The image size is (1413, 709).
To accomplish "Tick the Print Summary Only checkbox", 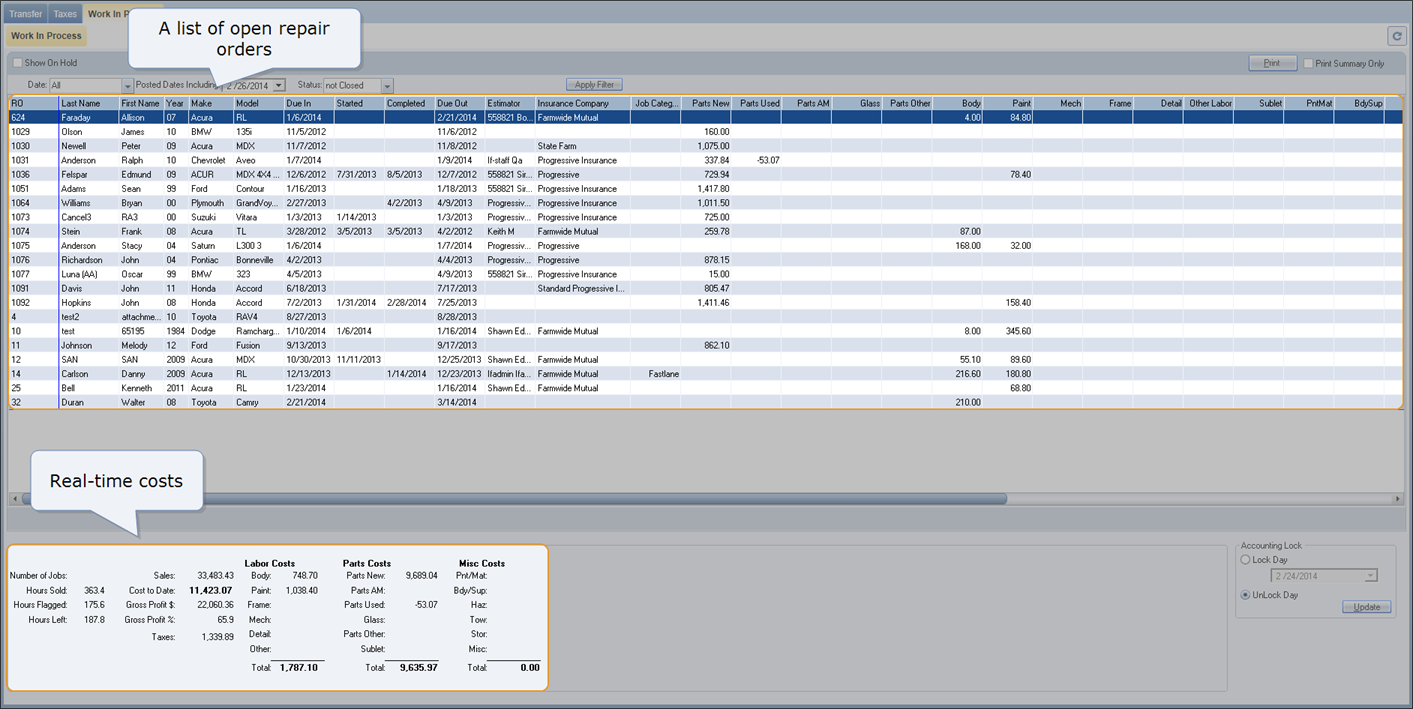I will [1308, 63].
